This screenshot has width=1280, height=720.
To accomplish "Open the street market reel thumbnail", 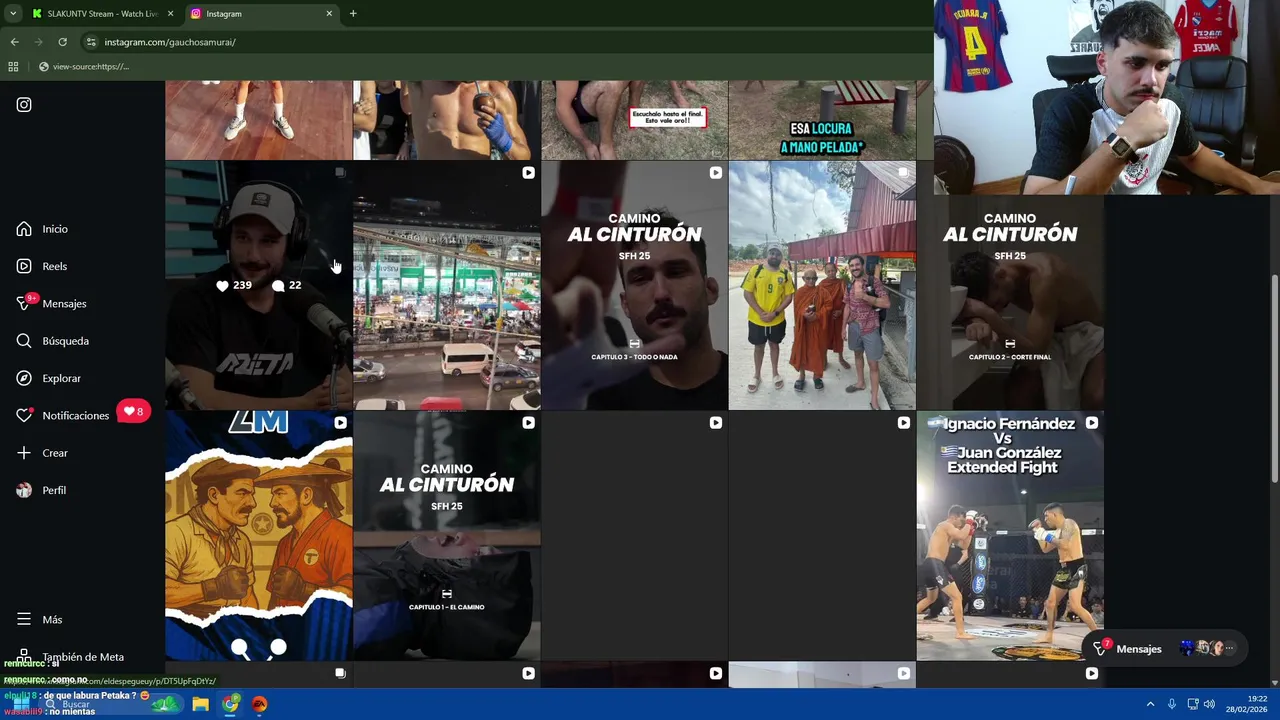I will click(446, 286).
